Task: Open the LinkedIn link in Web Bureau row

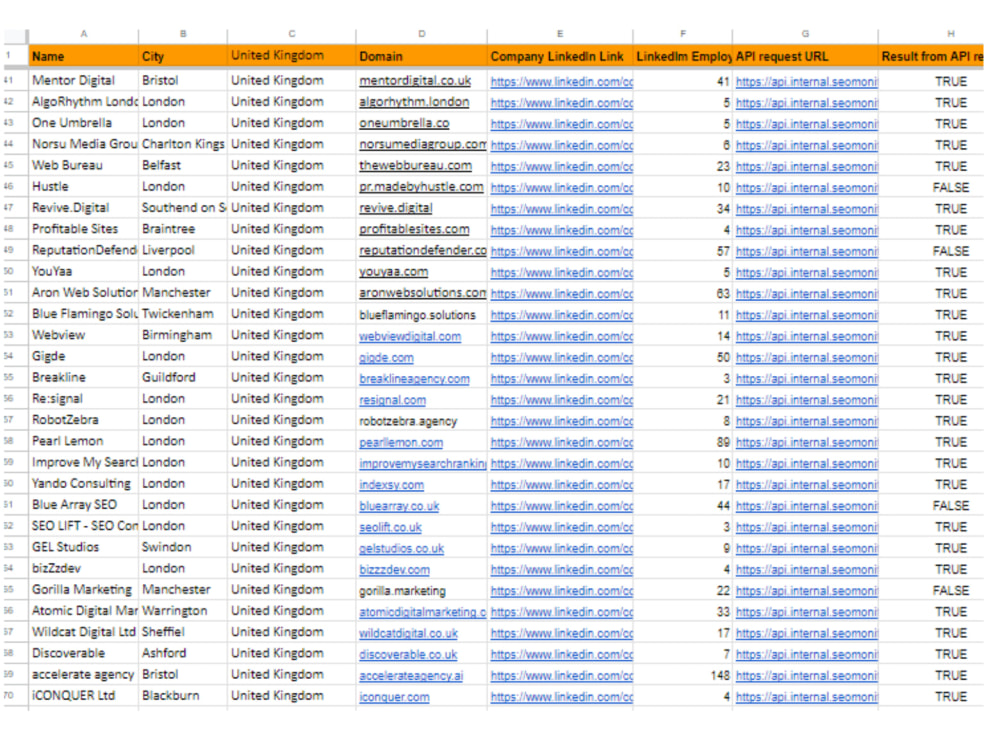Action: 561,166
